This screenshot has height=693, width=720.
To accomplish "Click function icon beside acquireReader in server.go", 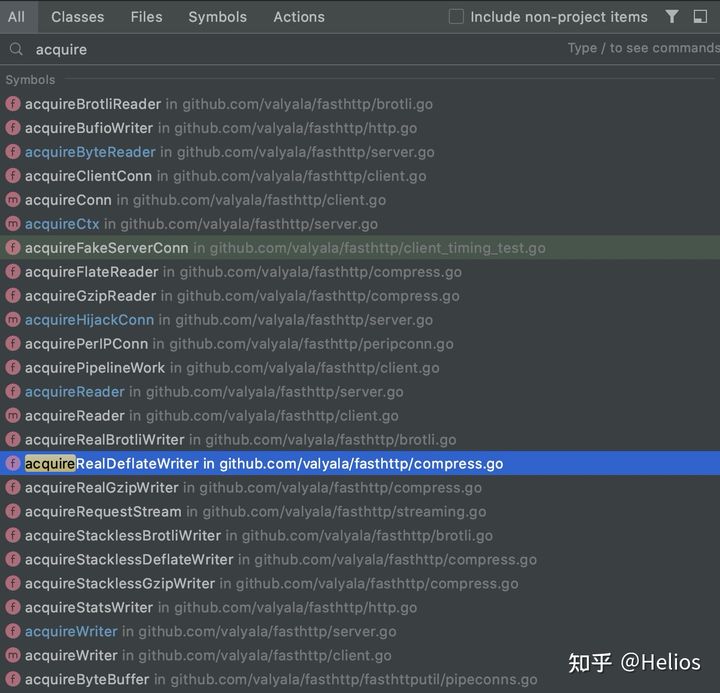I will click(x=13, y=391).
